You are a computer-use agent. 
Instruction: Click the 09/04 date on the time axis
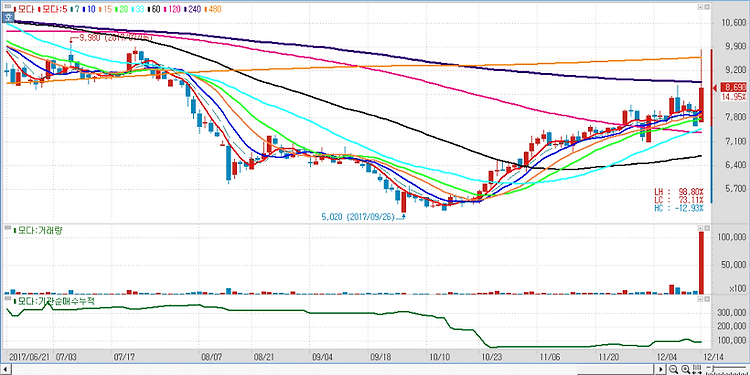[322, 357]
